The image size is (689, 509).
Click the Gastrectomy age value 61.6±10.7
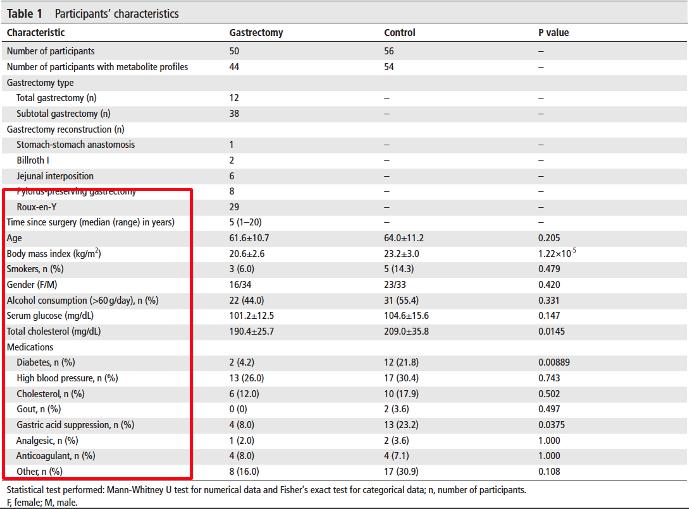click(252, 238)
